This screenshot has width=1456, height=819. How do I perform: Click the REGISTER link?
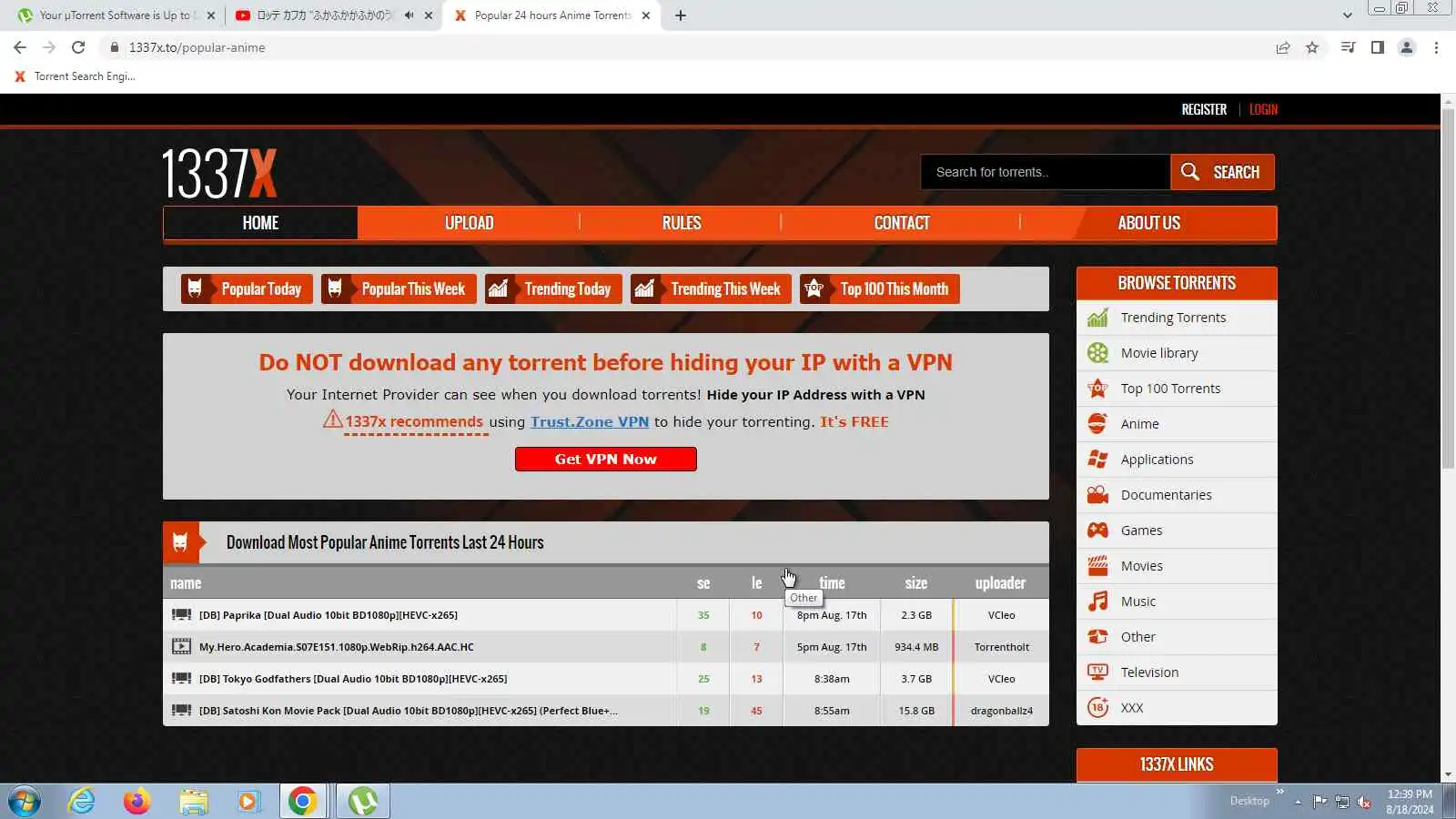(x=1204, y=109)
